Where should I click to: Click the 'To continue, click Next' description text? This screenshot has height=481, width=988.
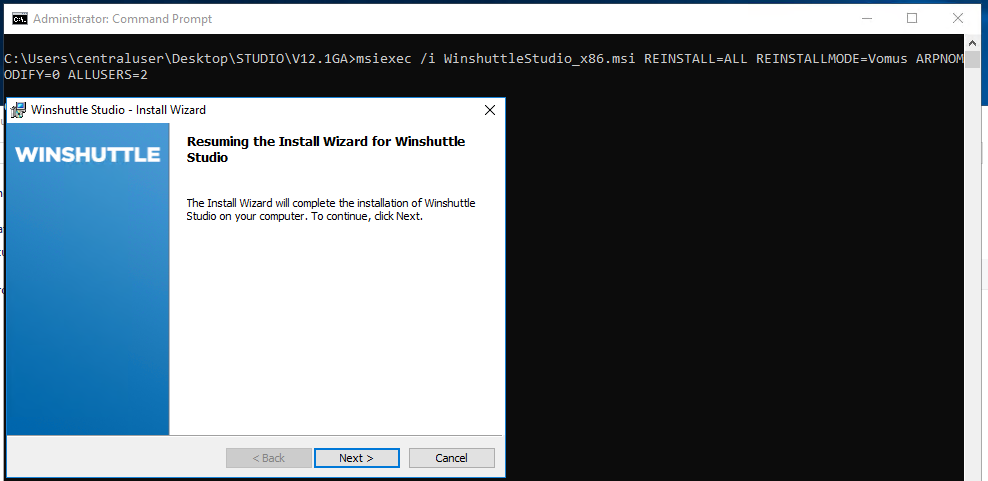pos(331,210)
